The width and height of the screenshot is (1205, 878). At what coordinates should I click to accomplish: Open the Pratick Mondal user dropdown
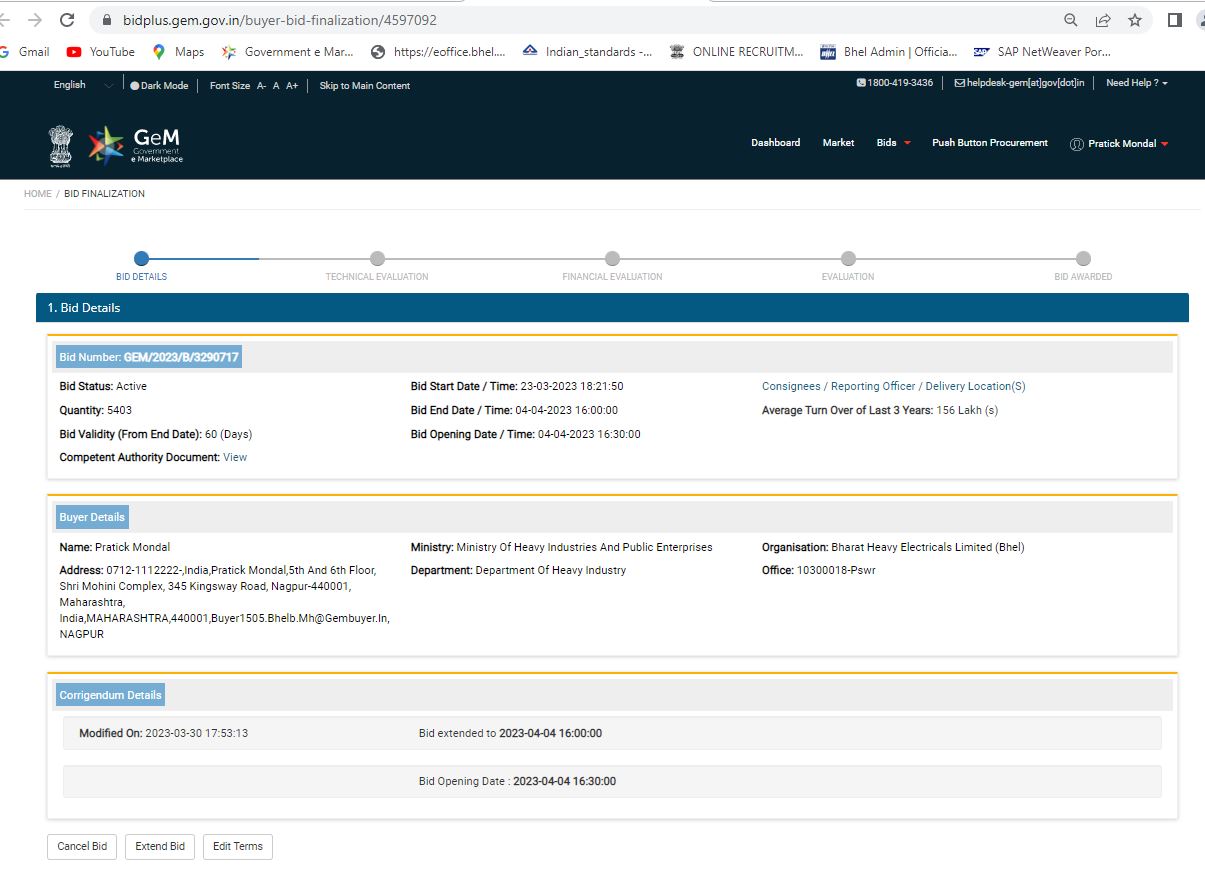(1119, 144)
